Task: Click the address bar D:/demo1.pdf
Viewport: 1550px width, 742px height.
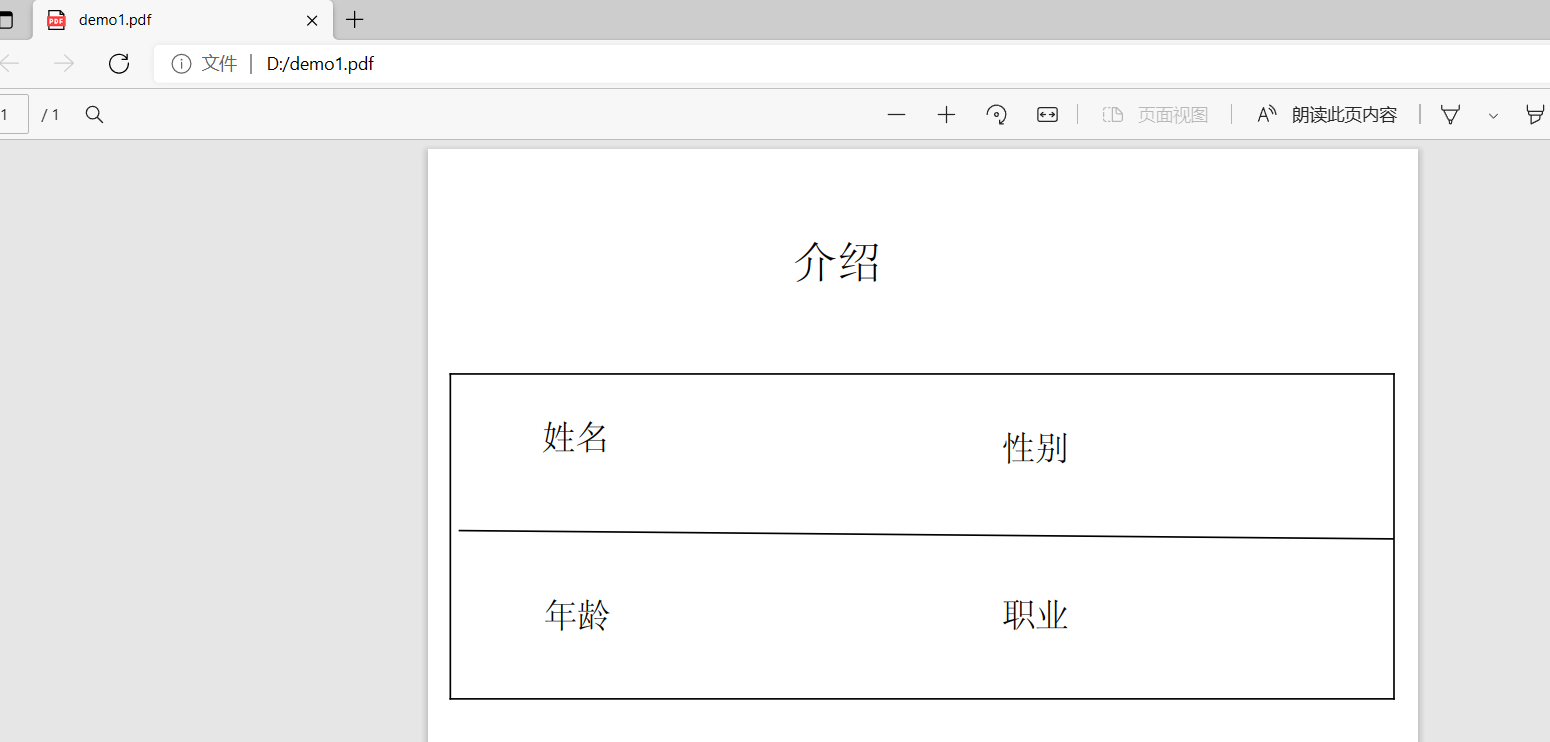Action: (x=320, y=64)
